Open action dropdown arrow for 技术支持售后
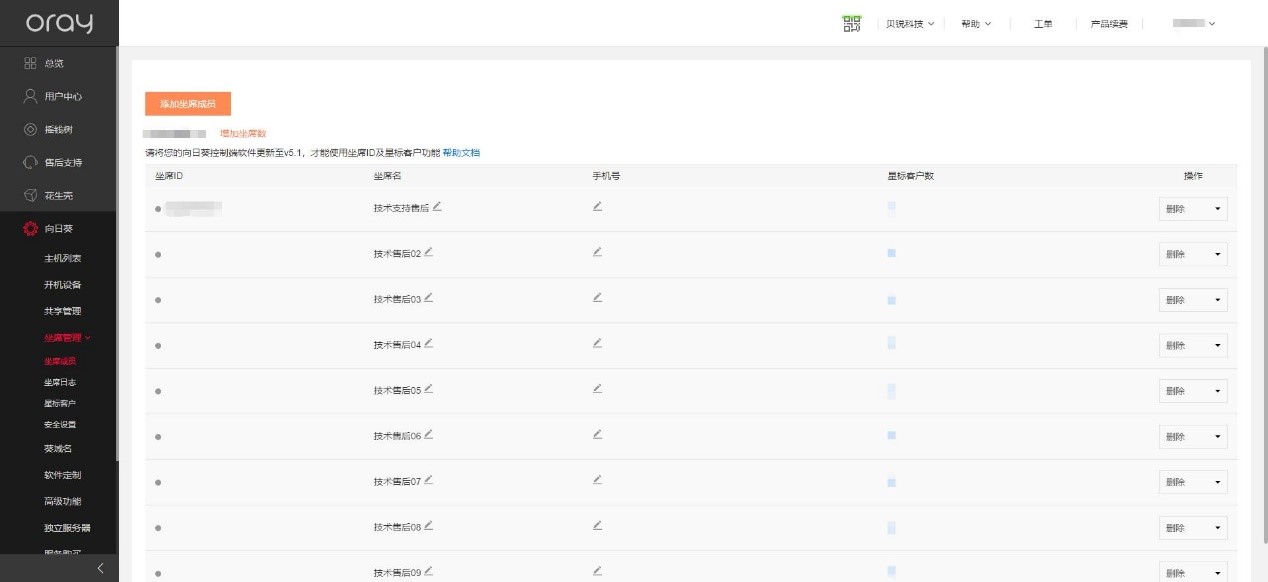 click(1217, 209)
